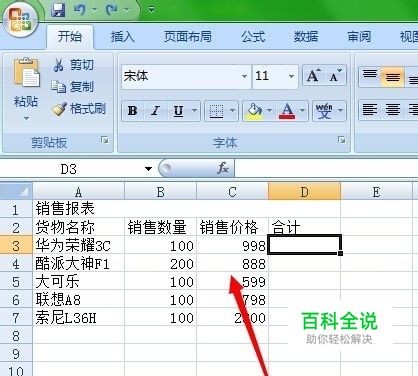This screenshot has width=418, height=376.
Task: Click the 剪切 scissors button
Action: point(73,65)
